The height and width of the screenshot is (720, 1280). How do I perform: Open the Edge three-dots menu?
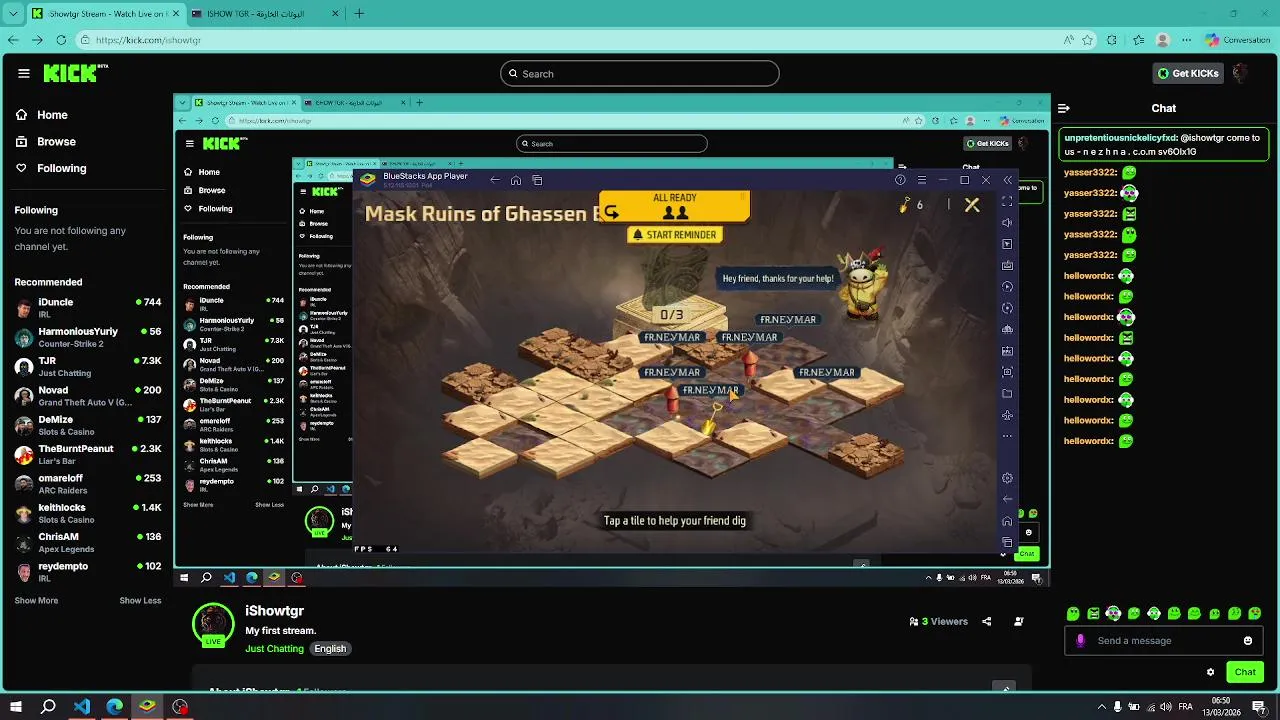pyautogui.click(x=1187, y=40)
